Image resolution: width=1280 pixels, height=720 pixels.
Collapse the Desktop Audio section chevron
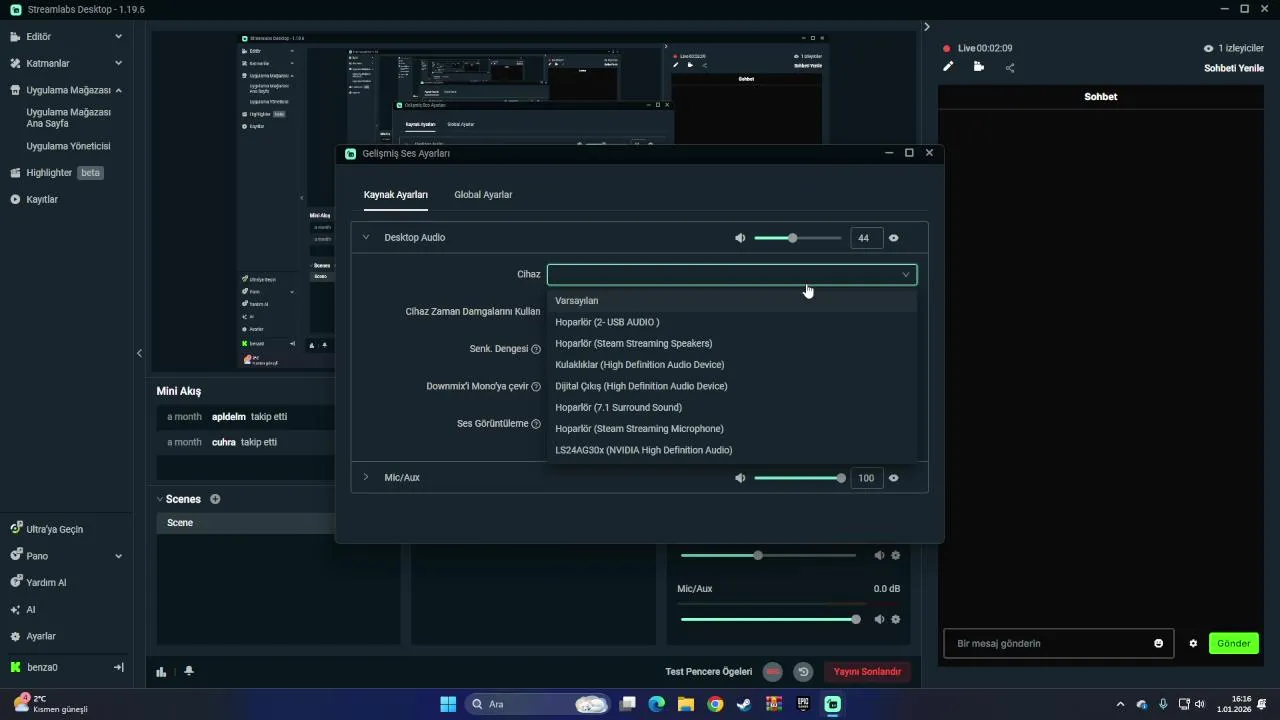click(366, 237)
